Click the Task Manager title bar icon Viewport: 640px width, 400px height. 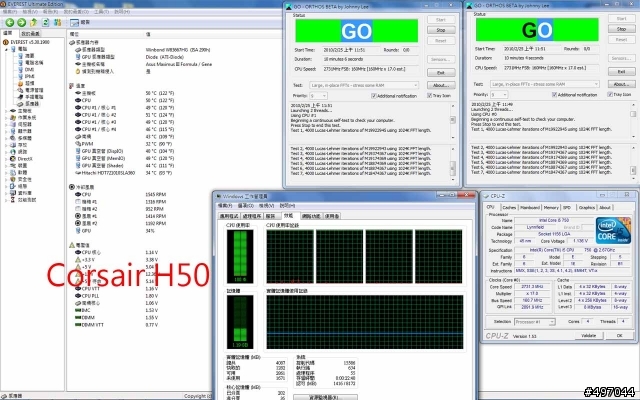coord(218,196)
